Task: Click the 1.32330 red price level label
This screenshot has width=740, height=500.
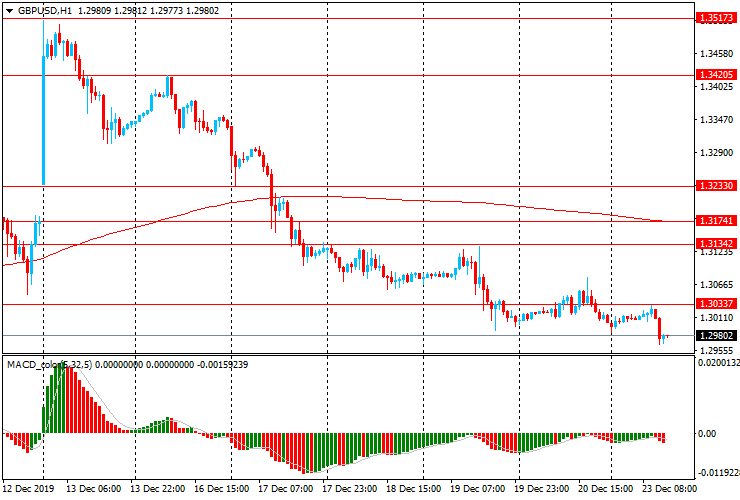Action: coord(716,186)
